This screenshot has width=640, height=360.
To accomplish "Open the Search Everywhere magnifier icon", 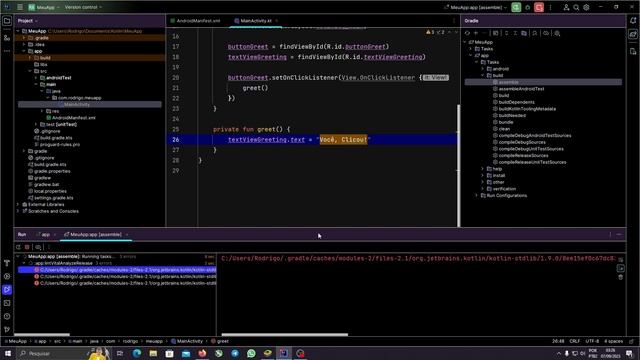I will point(576,7).
